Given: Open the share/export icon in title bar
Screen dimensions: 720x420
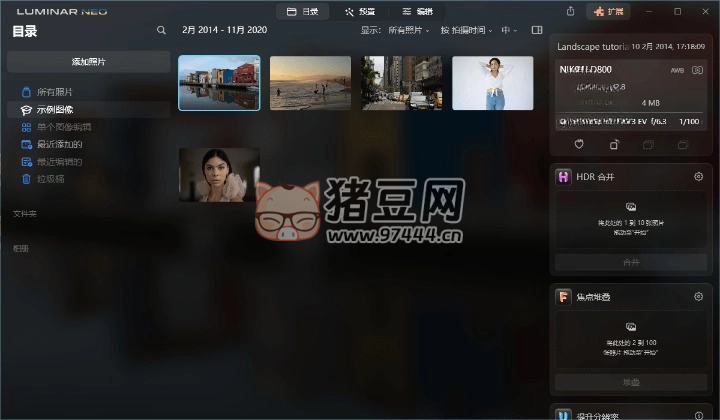Looking at the screenshot, I should pyautogui.click(x=570, y=11).
